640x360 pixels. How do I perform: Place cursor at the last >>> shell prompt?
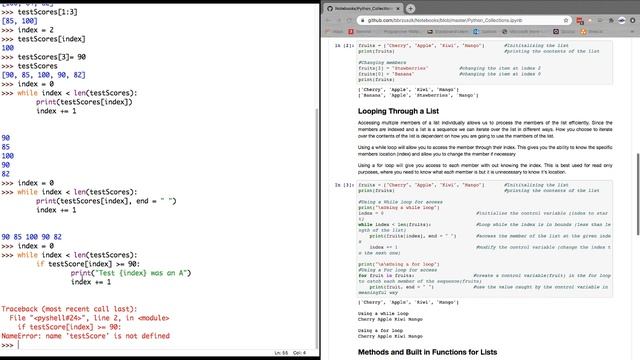pos(18,345)
